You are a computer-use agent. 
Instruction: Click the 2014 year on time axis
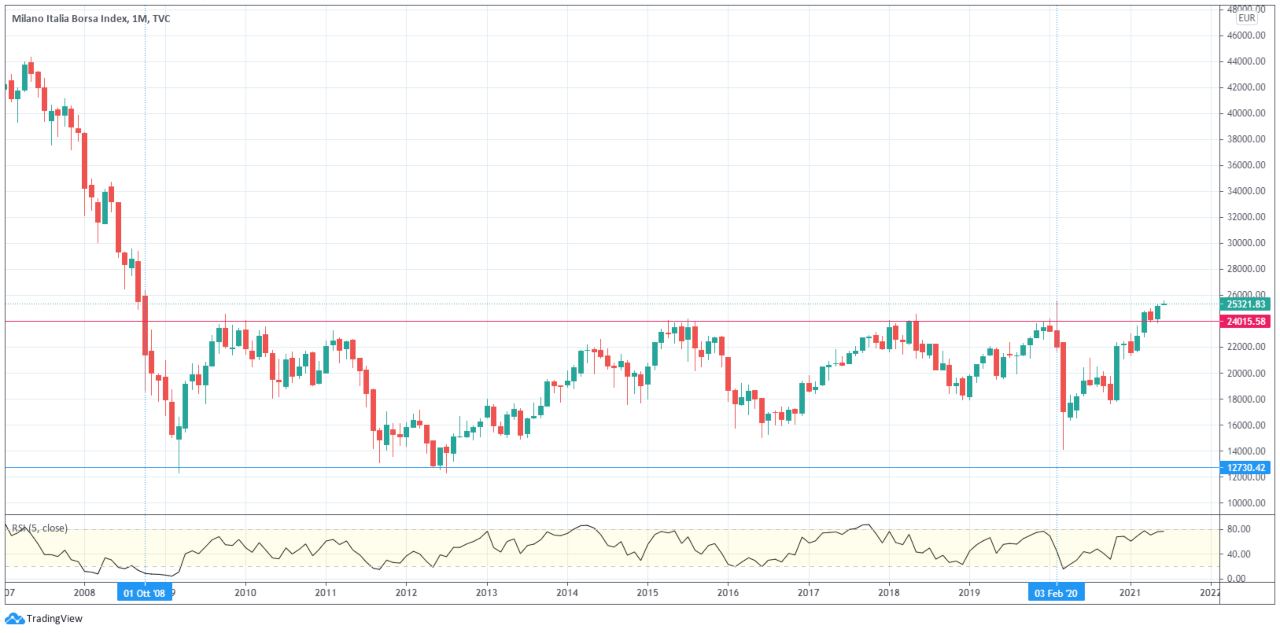click(x=565, y=593)
